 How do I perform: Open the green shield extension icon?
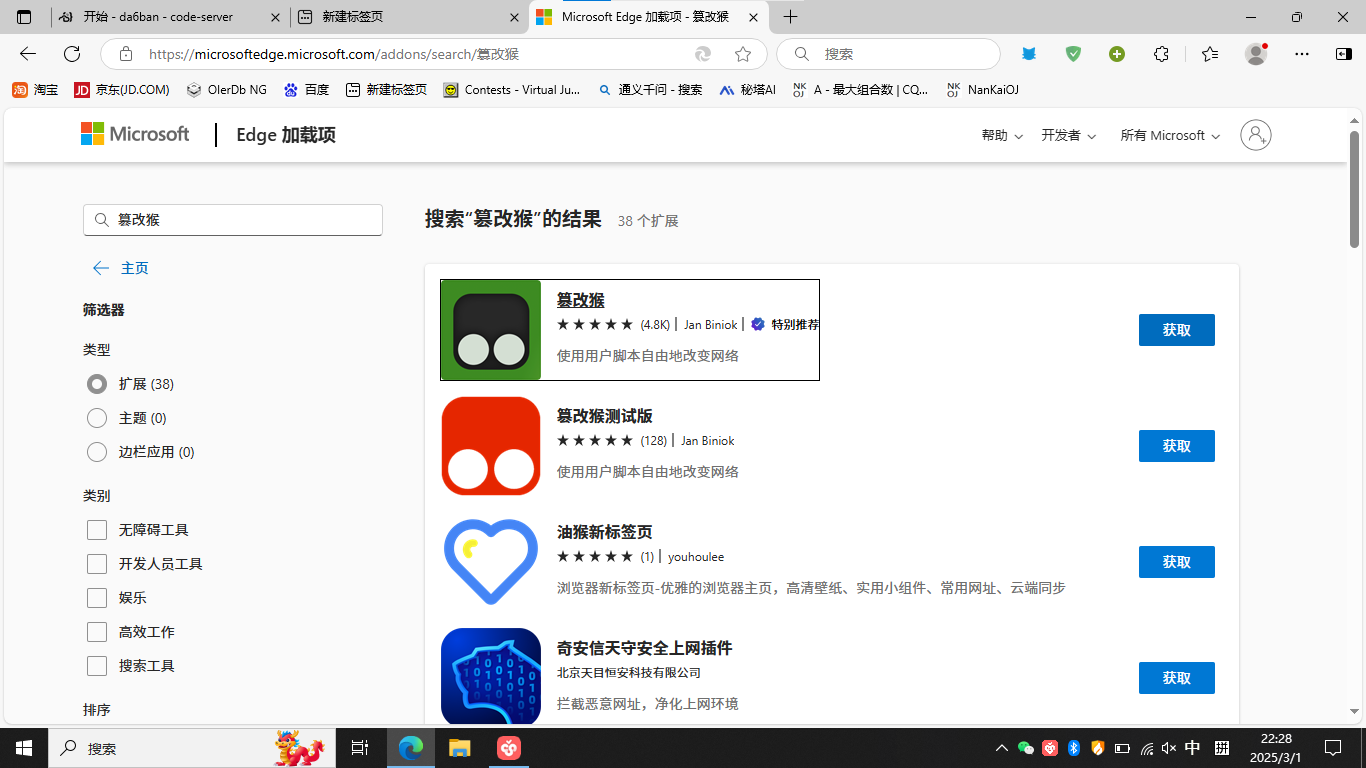[1073, 54]
